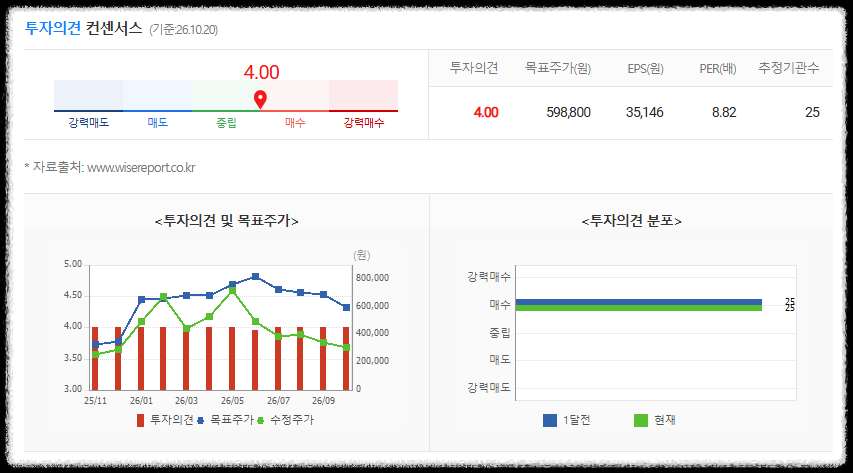Click the 목표주가 blue legend marker
The width and height of the screenshot is (853, 473).
[x=201, y=420]
